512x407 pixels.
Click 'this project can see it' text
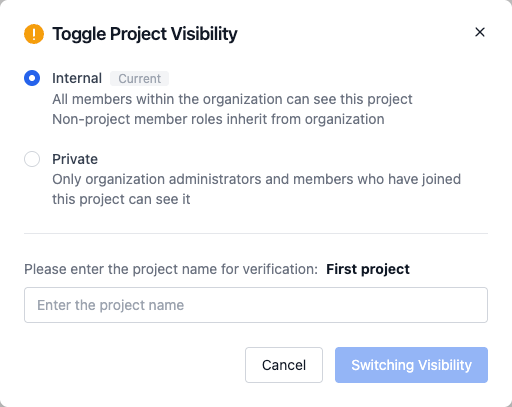point(121,199)
